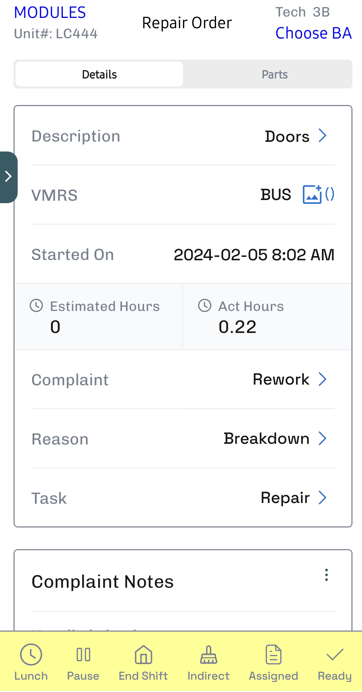Open Indirect labor broom icon
The width and height of the screenshot is (362, 692).
point(208,654)
